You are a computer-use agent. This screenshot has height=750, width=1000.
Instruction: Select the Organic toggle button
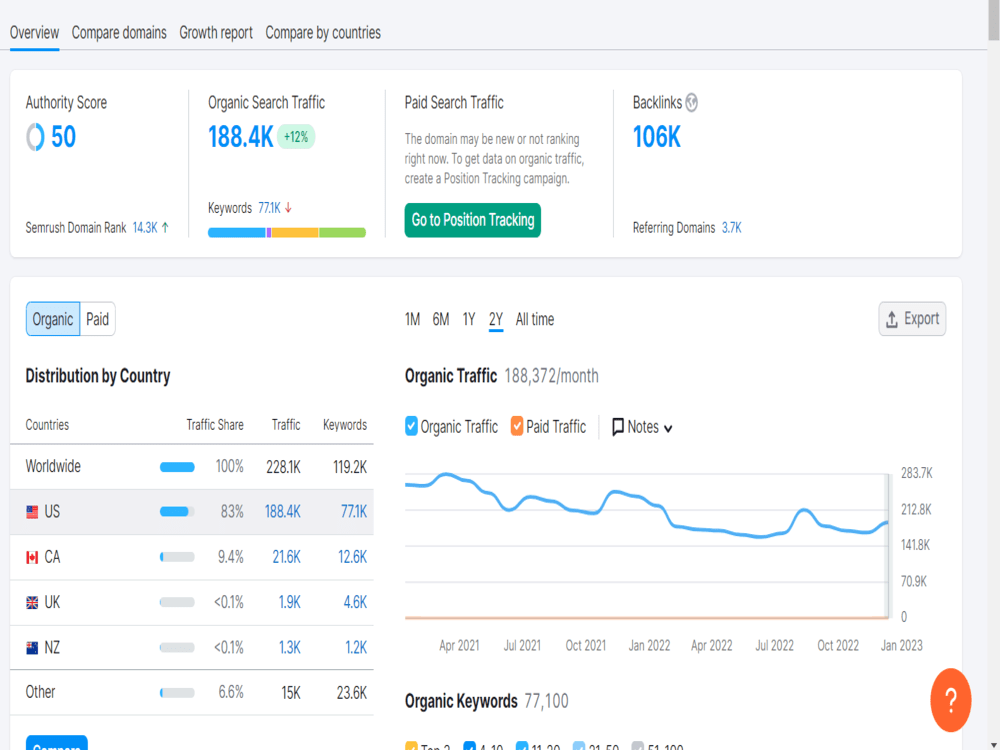53,319
